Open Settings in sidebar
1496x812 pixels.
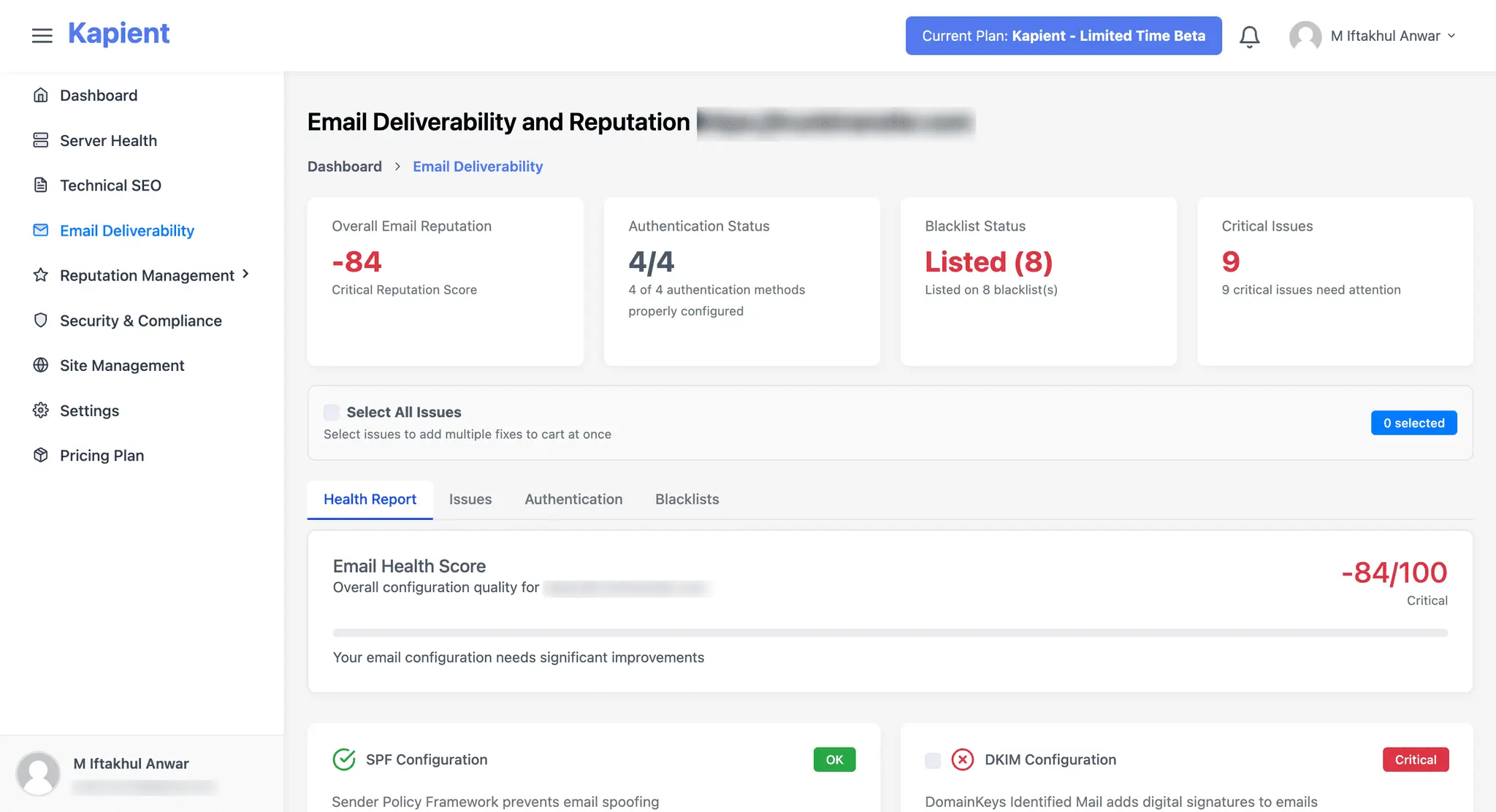tap(89, 410)
